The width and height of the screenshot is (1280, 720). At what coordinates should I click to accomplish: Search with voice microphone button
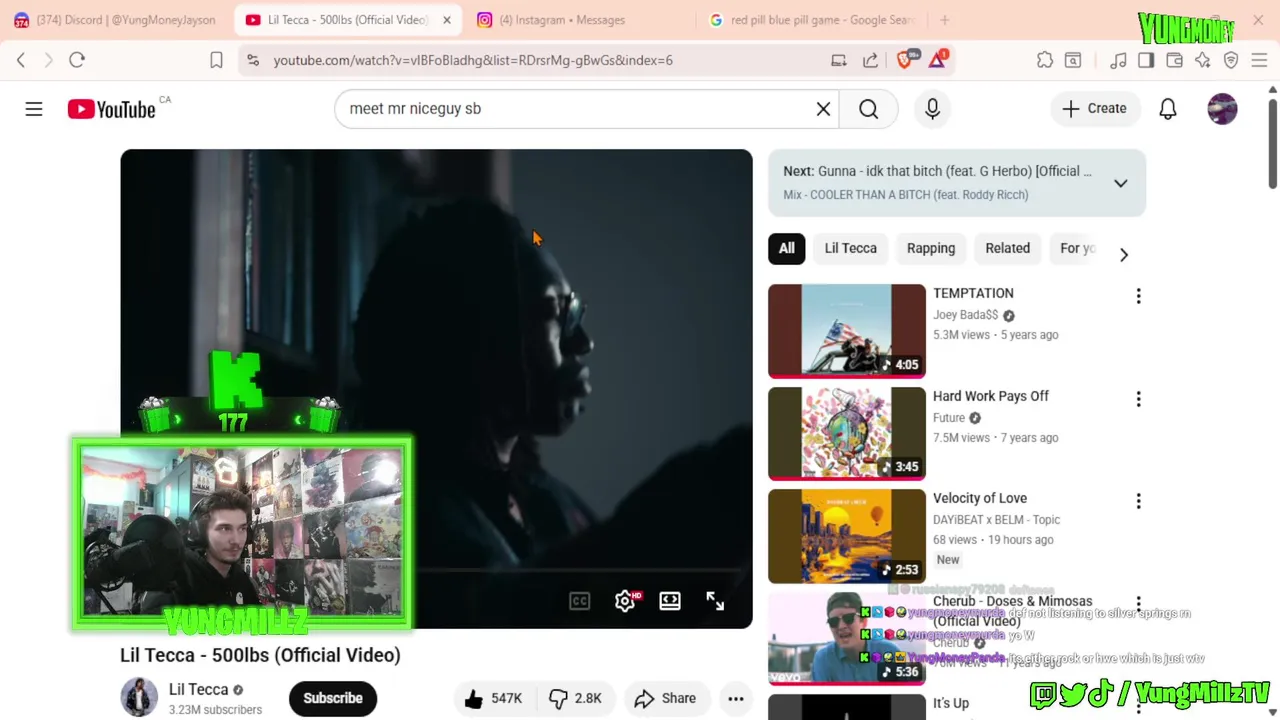point(932,109)
